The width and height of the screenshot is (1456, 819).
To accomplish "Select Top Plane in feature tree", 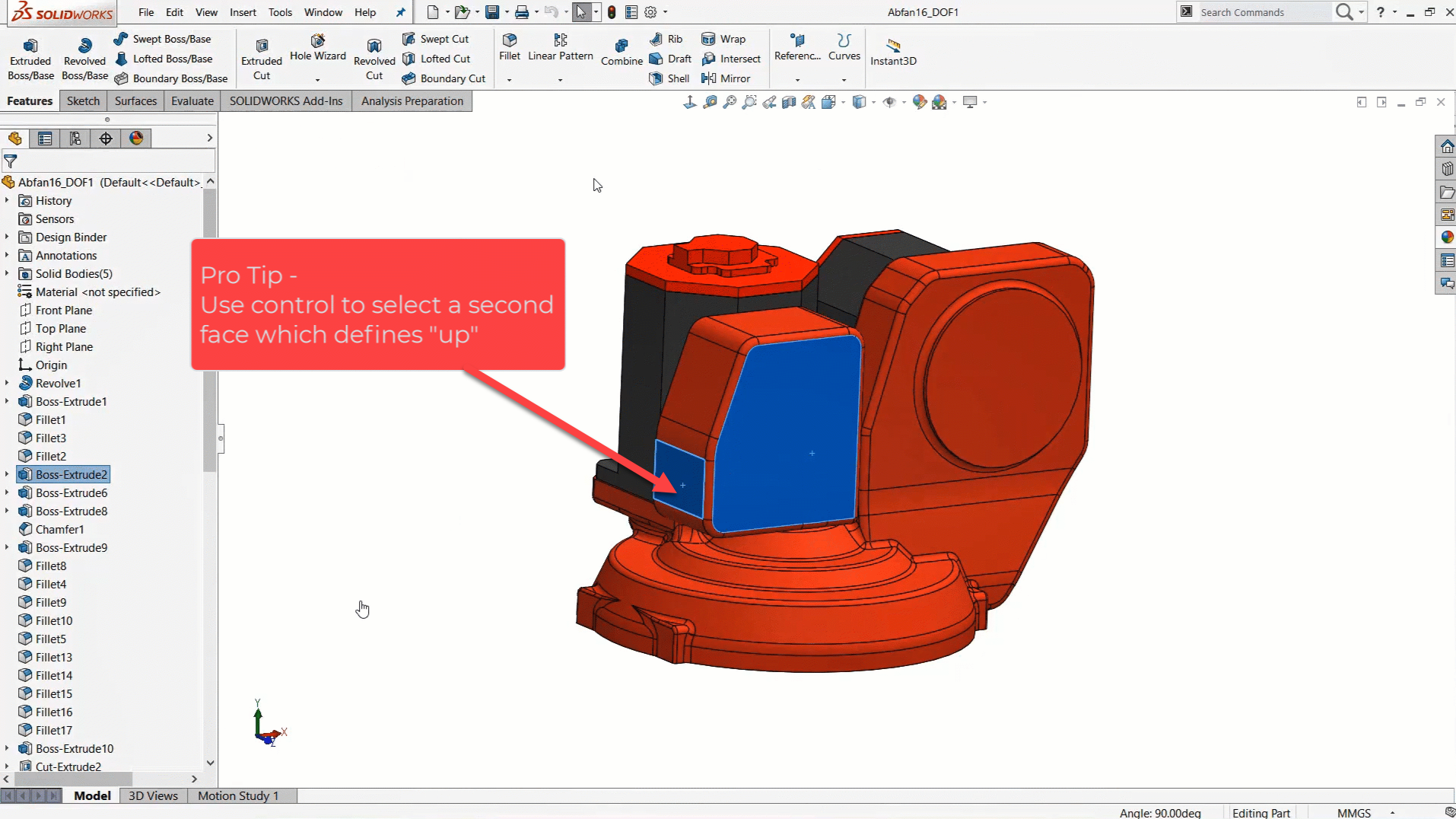I will pyautogui.click(x=61, y=329).
